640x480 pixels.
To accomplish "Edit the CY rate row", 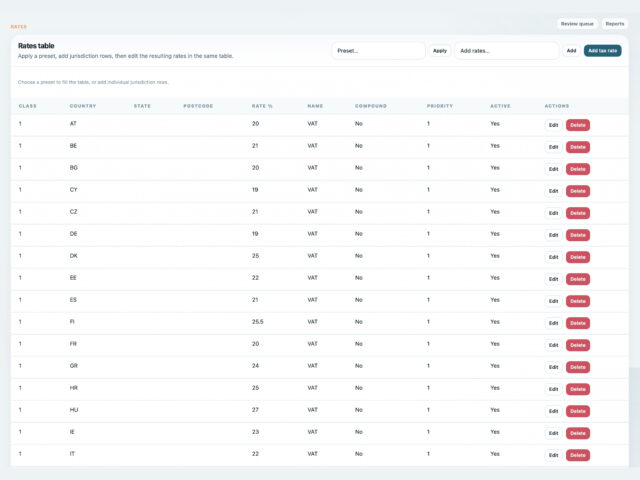I will 553,191.
